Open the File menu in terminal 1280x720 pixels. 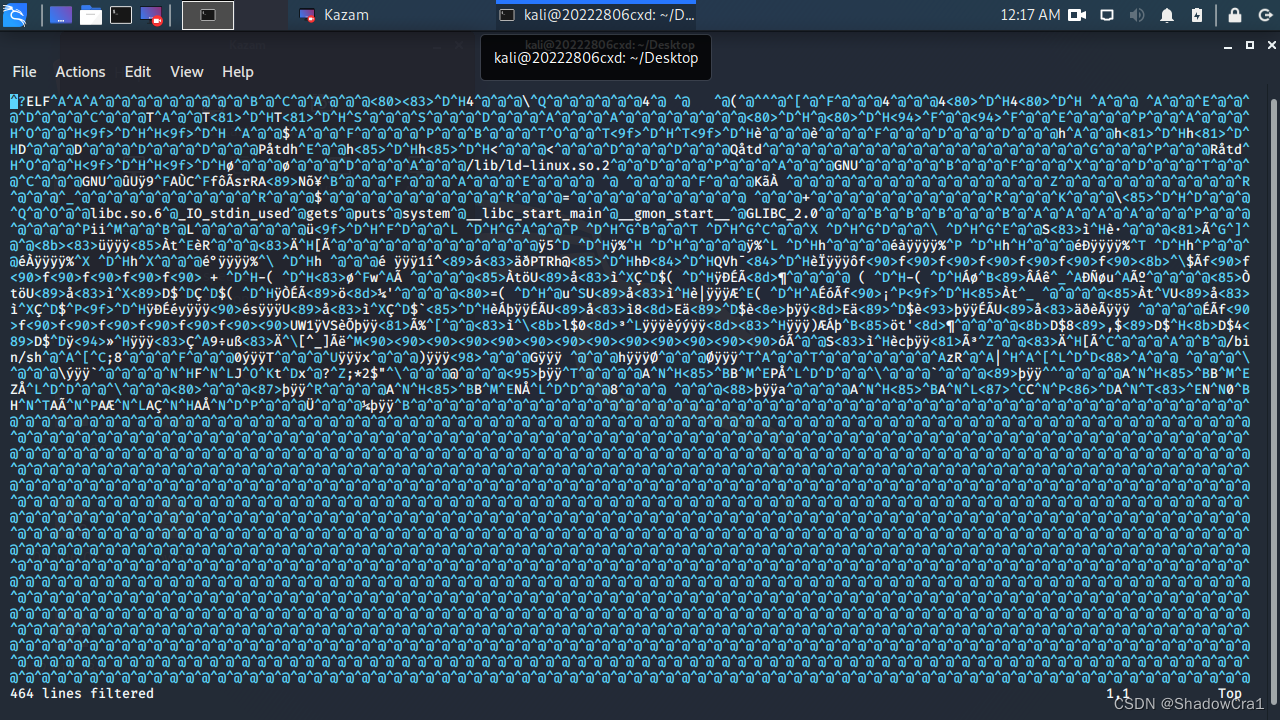click(24, 71)
